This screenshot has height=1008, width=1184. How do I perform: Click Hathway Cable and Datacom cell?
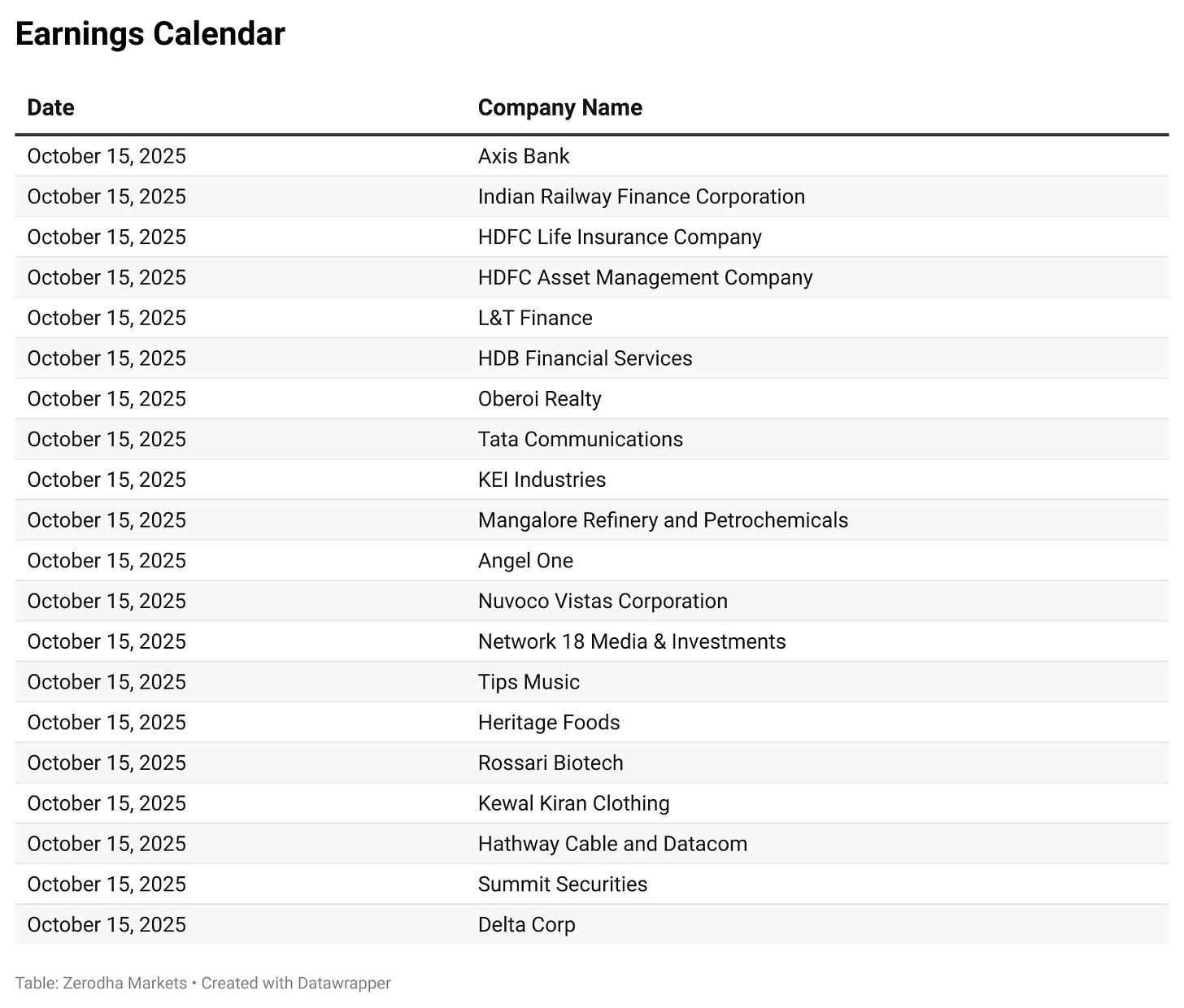coord(612,844)
